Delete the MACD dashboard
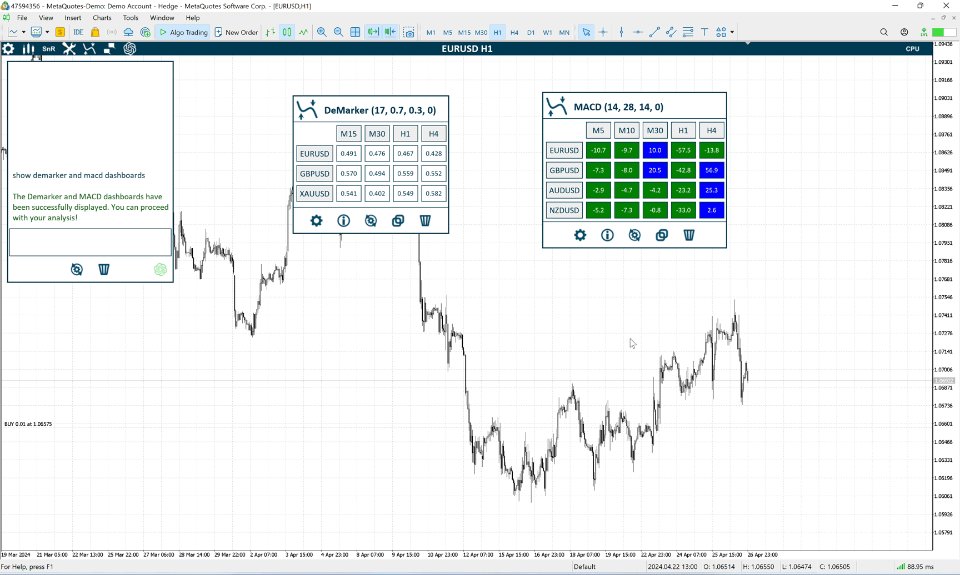The width and height of the screenshot is (960, 575). [x=689, y=235]
